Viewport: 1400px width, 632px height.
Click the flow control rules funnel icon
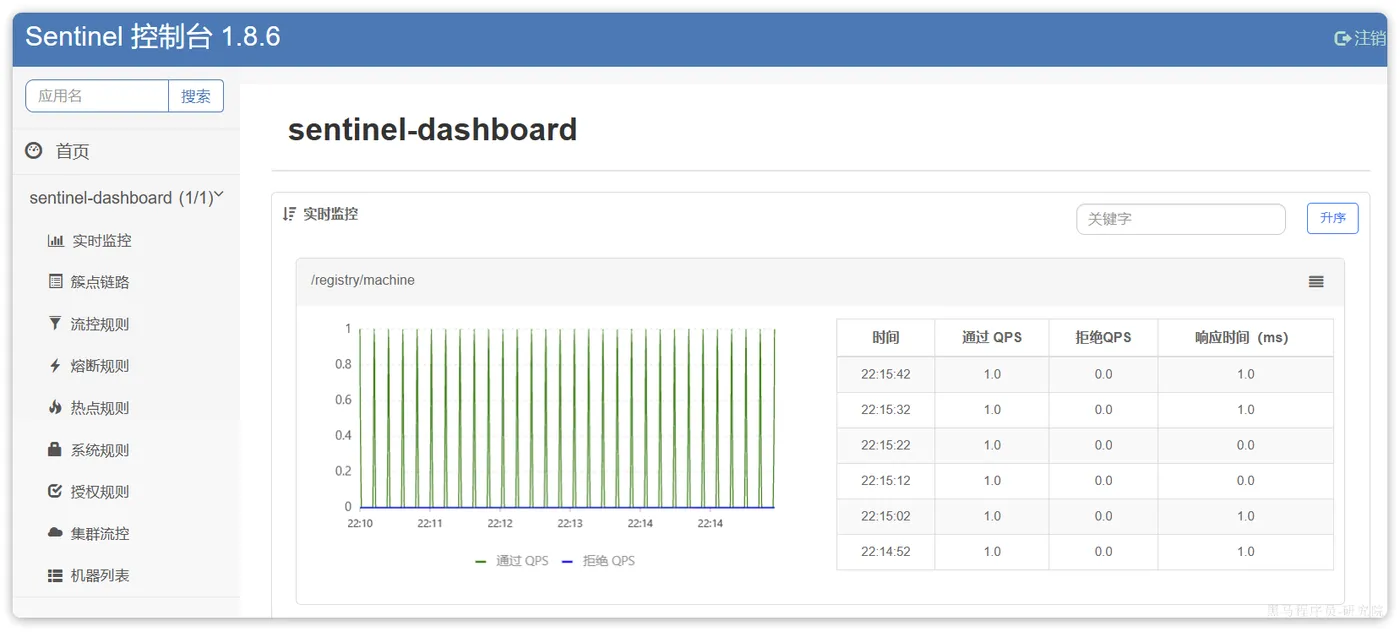click(x=55, y=324)
